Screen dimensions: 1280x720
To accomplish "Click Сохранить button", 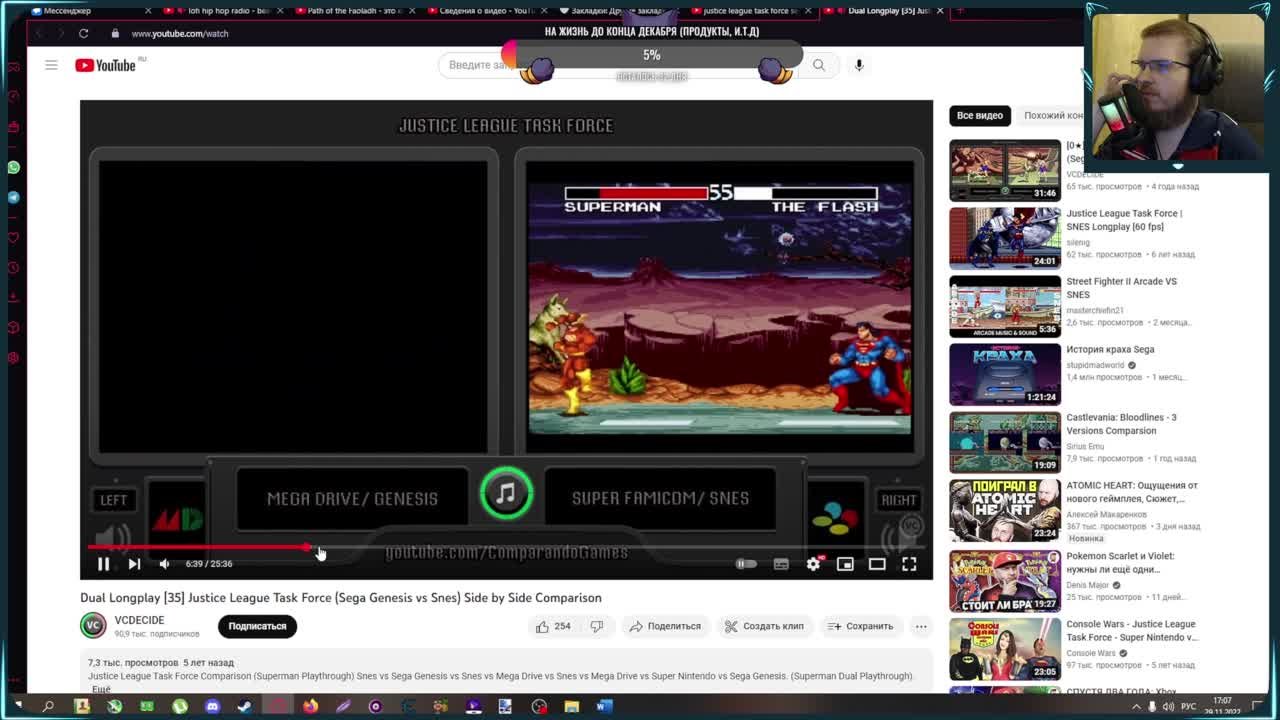I will pyautogui.click(x=860, y=626).
